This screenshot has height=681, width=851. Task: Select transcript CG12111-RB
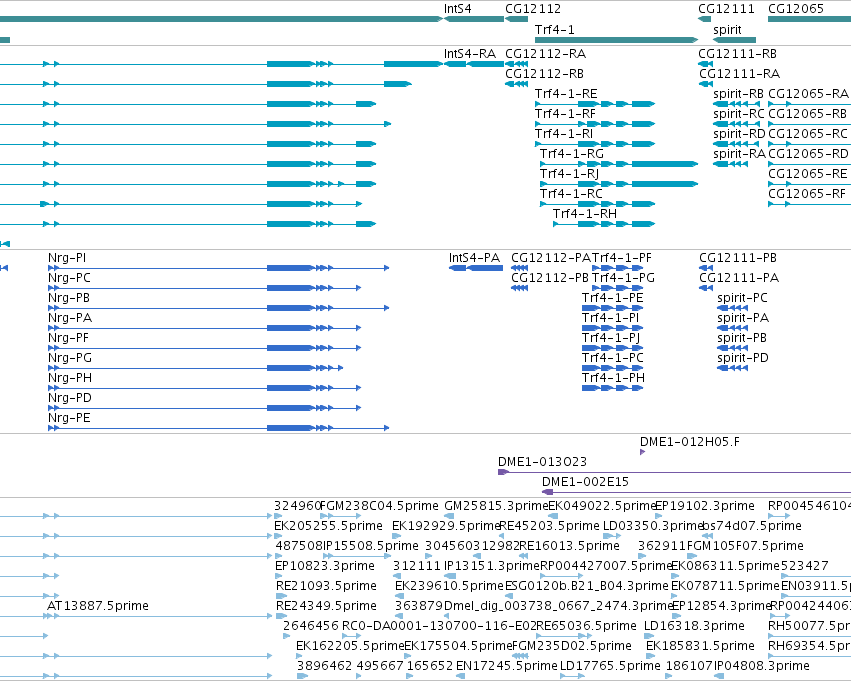tap(738, 54)
